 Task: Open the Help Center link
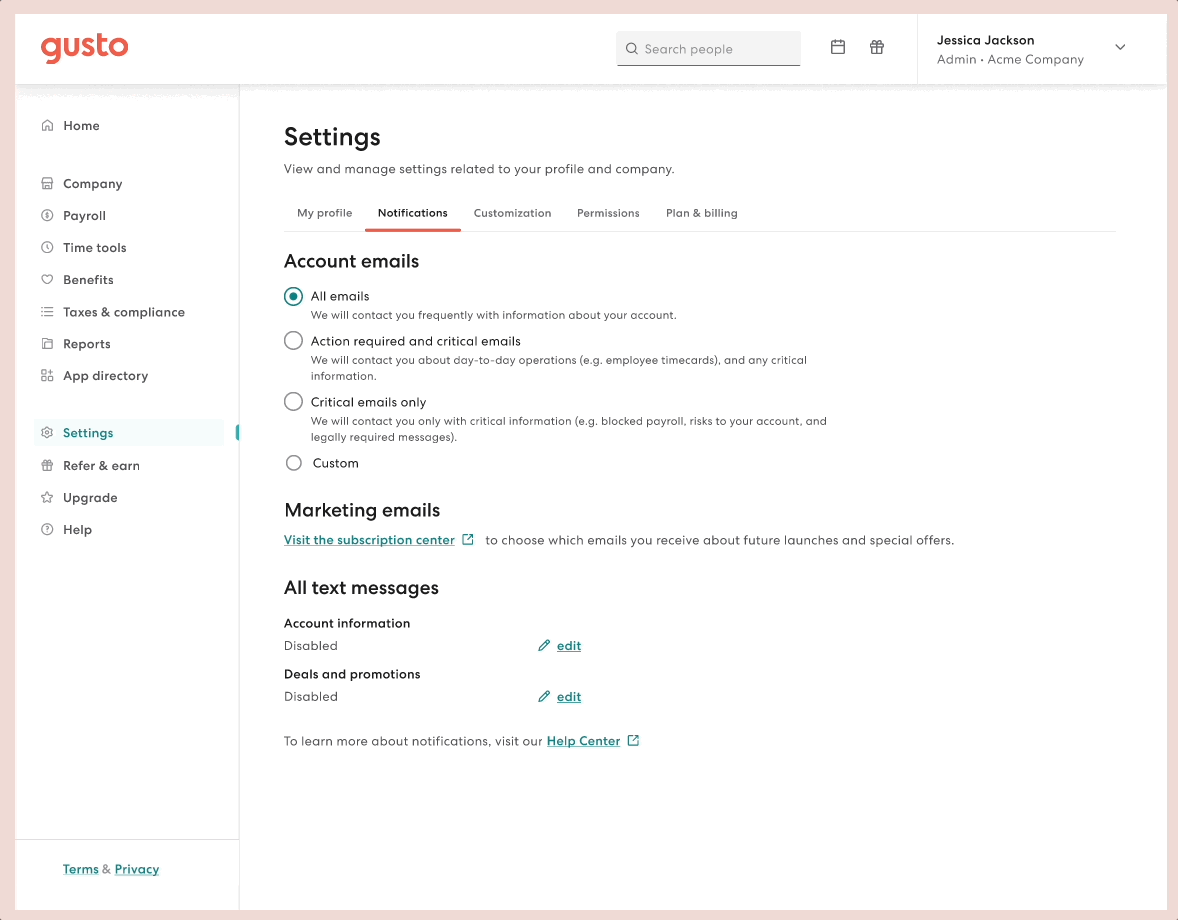pos(583,741)
